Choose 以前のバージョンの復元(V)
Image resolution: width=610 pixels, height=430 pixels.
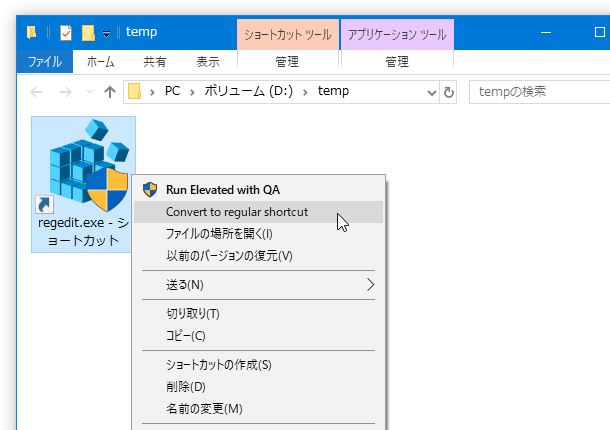[x=258, y=256]
